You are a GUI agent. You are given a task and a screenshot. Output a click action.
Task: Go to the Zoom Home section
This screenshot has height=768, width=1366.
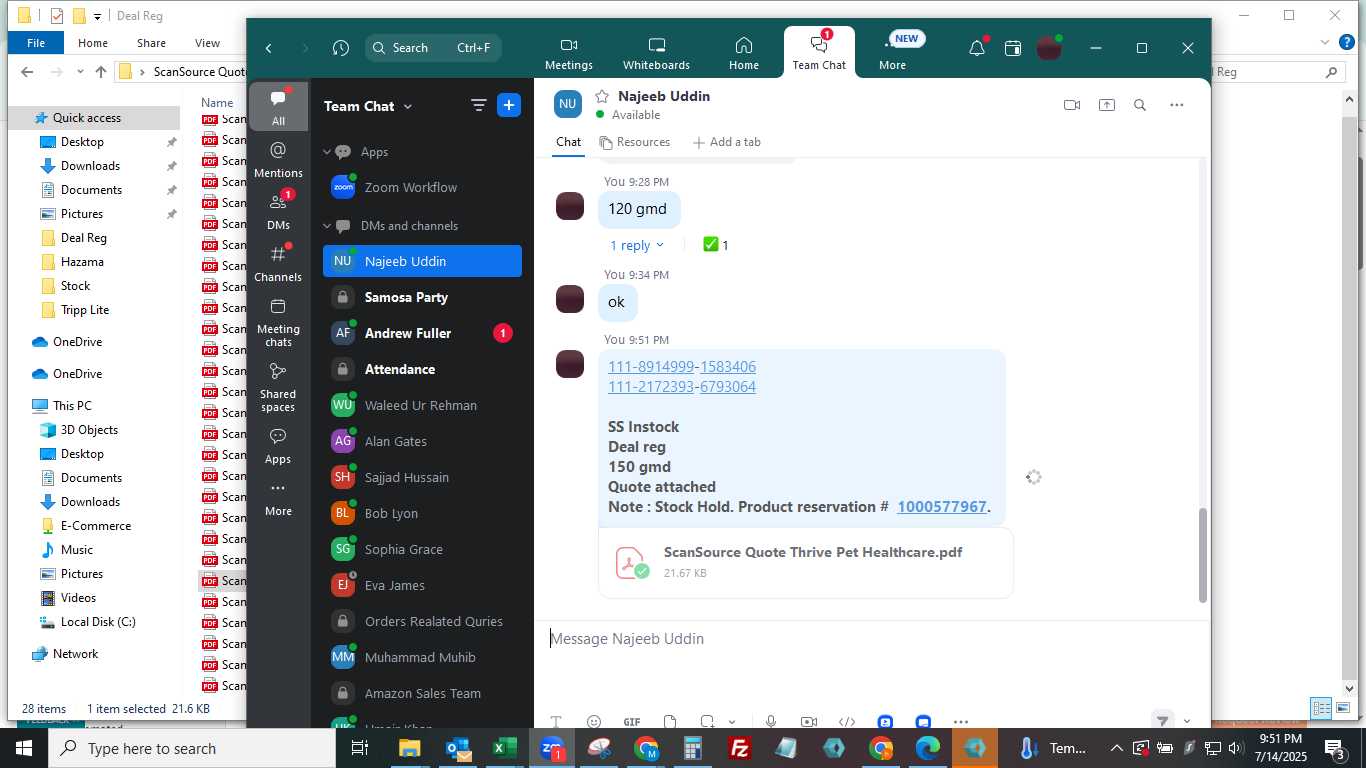[x=743, y=53]
